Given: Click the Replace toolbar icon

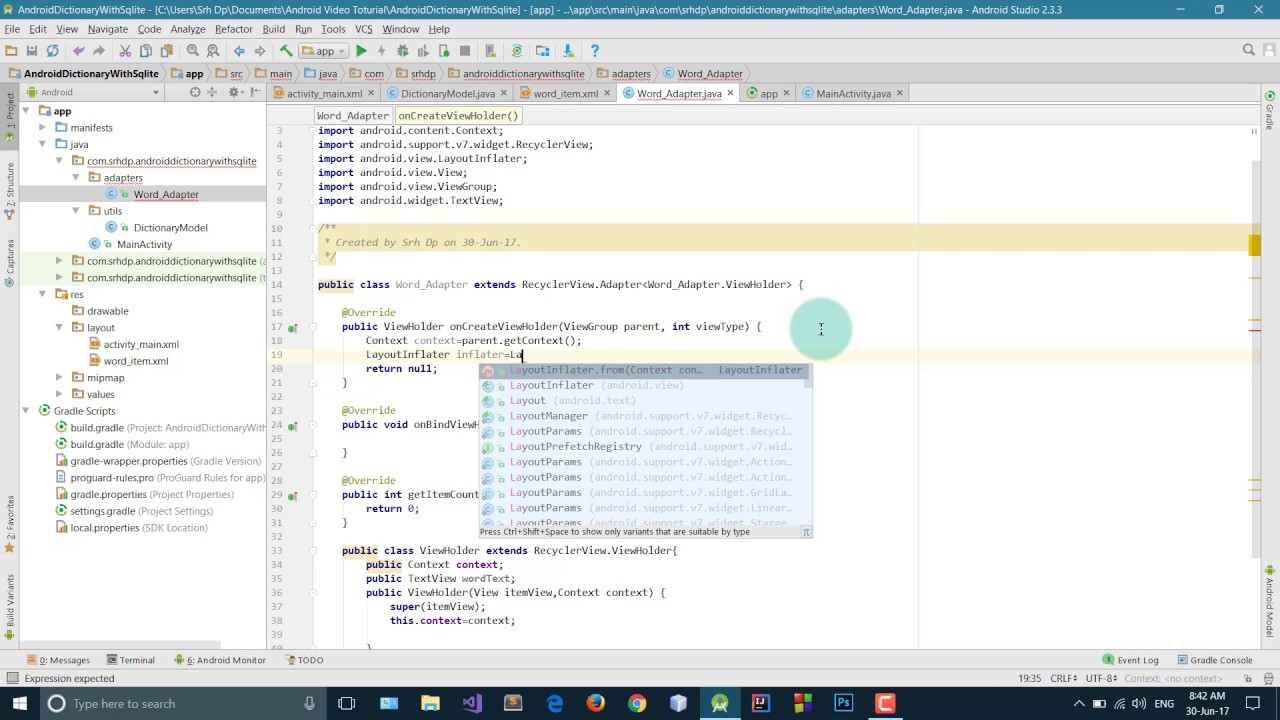Looking at the screenshot, I should click(x=213, y=51).
